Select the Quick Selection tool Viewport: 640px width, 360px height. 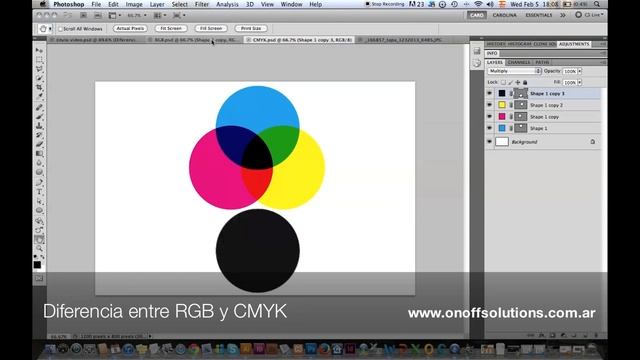39,78
